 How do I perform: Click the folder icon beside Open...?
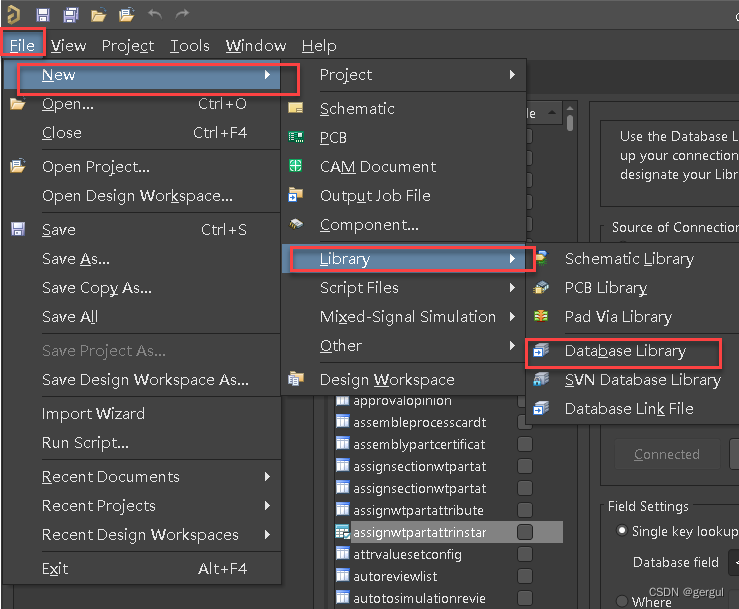click(17, 104)
